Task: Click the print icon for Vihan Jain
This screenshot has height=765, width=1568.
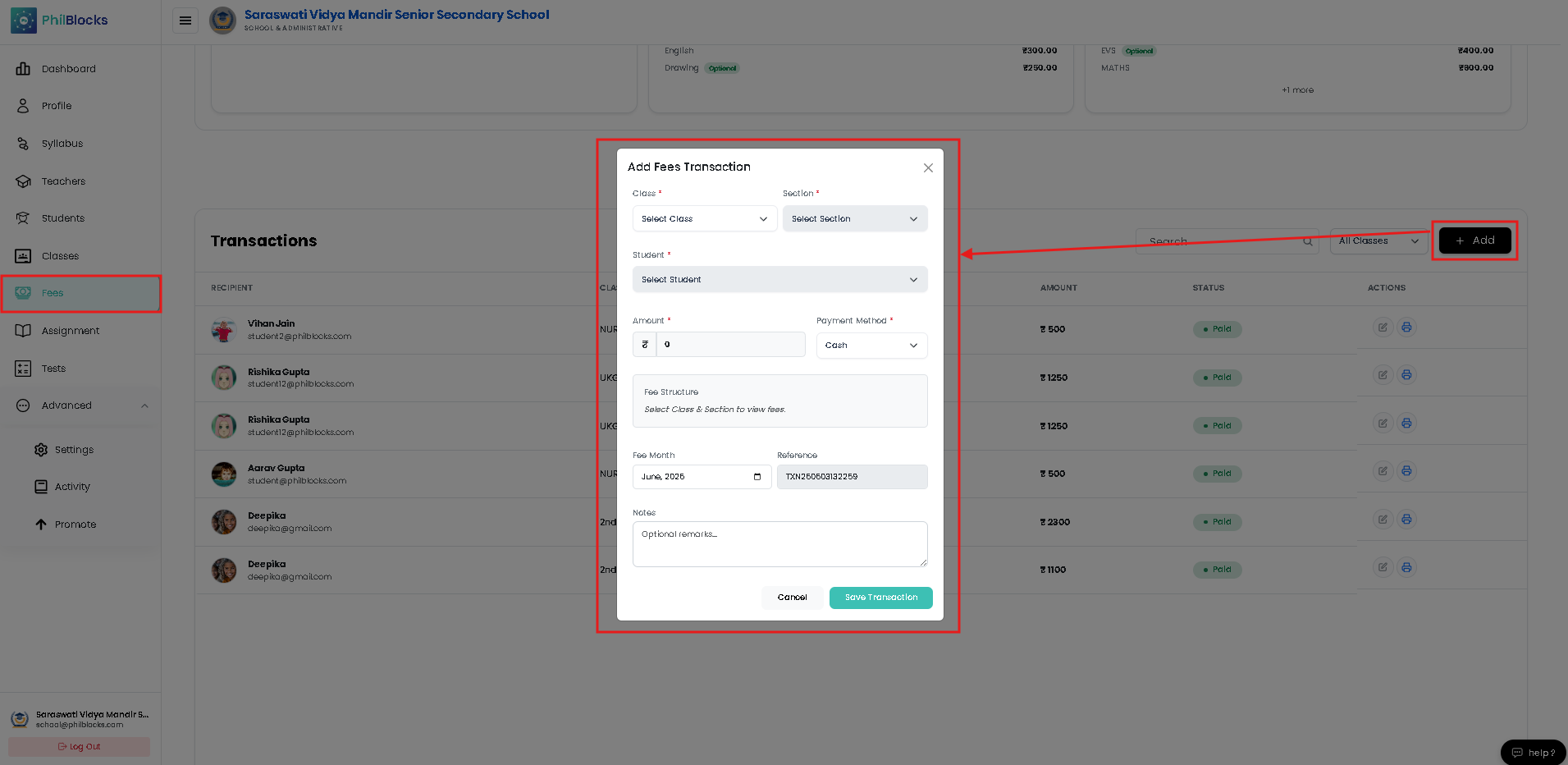Action: coord(1406,328)
